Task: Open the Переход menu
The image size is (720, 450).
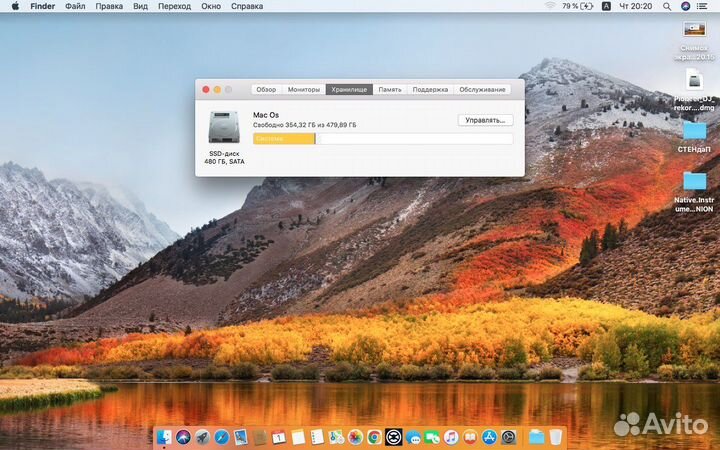Action: [x=174, y=6]
